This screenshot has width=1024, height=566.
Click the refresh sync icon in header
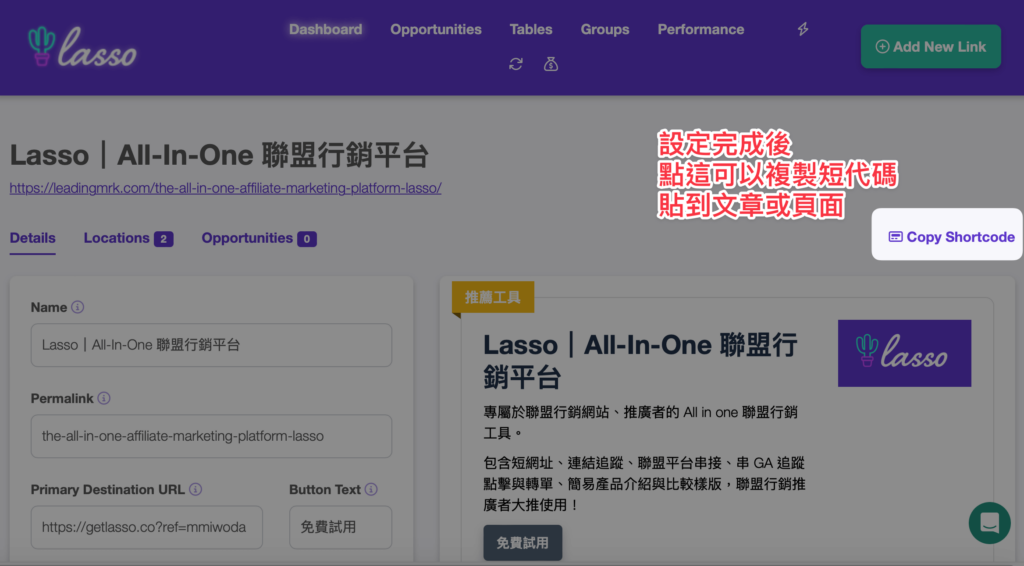point(516,64)
